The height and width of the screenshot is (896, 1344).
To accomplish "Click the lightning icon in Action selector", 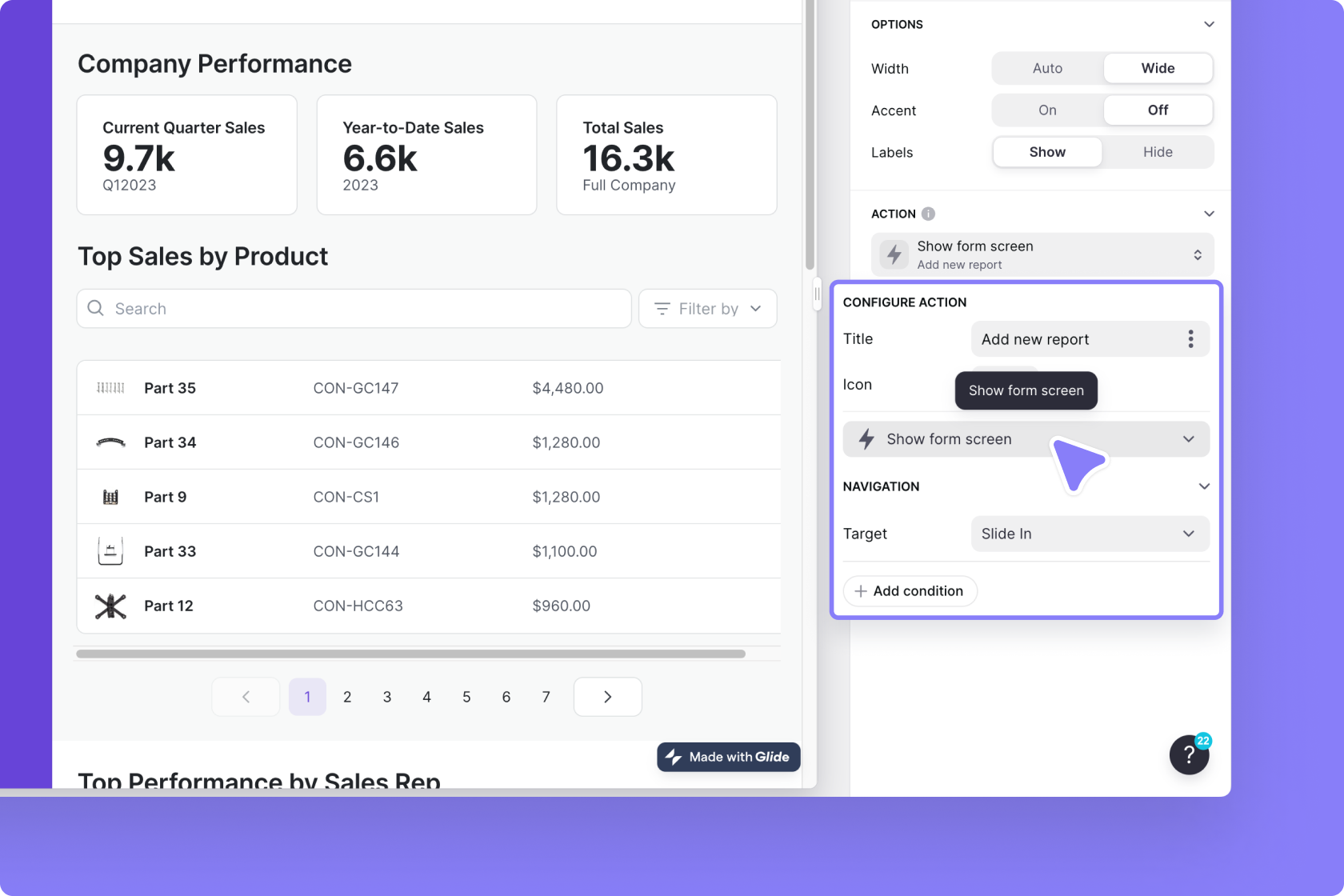I will tap(894, 255).
